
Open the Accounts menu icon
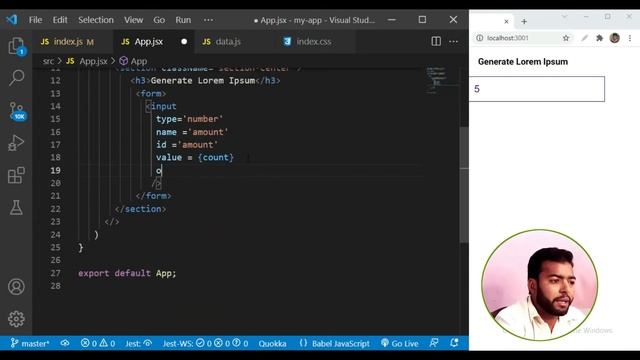pyautogui.click(x=16, y=287)
